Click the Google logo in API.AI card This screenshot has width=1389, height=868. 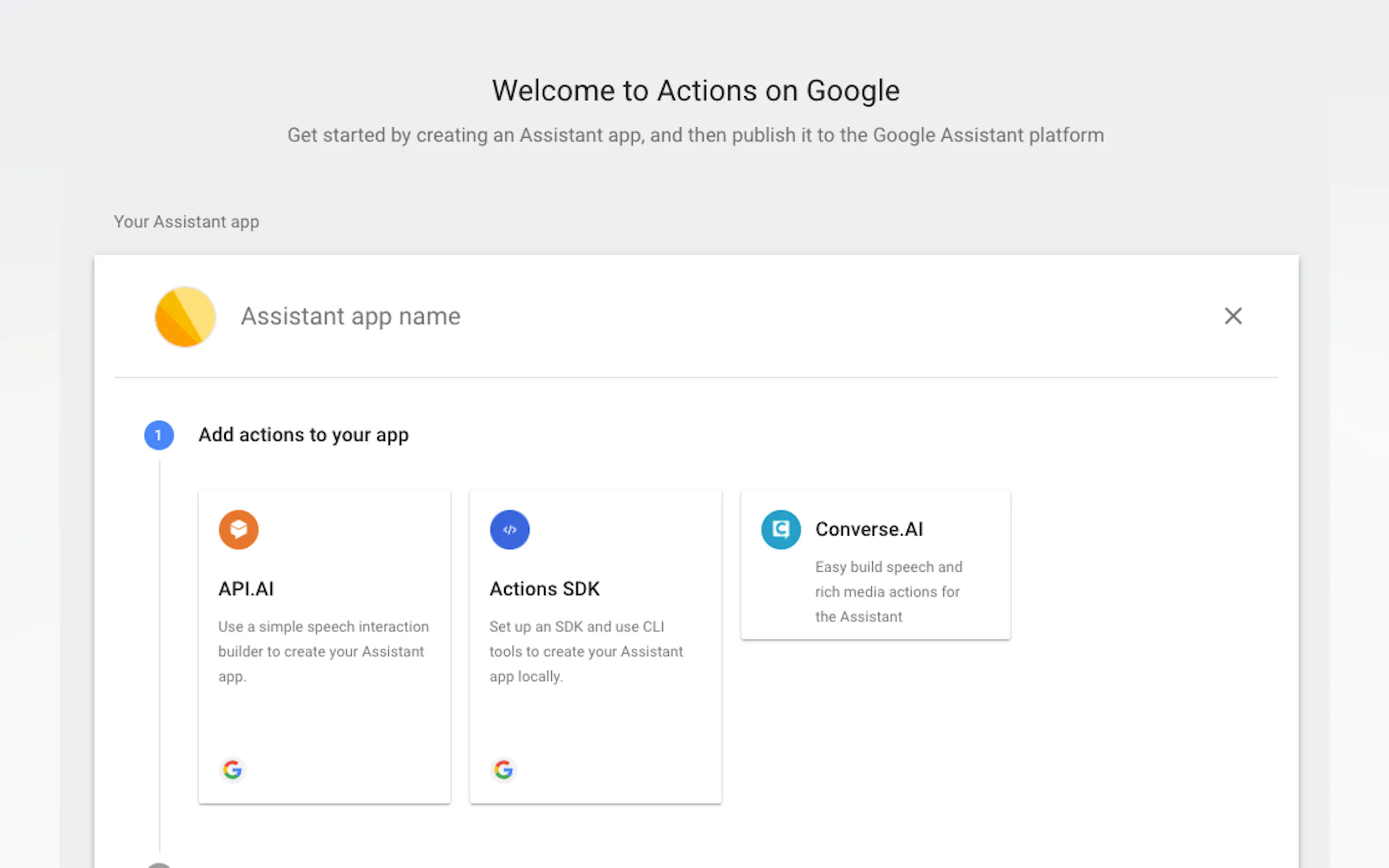tap(232, 769)
